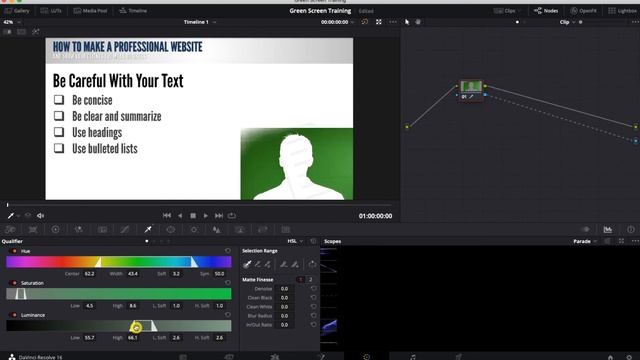The width and height of the screenshot is (640, 360).
Task: Select the picker add tool
Action: tap(267, 264)
